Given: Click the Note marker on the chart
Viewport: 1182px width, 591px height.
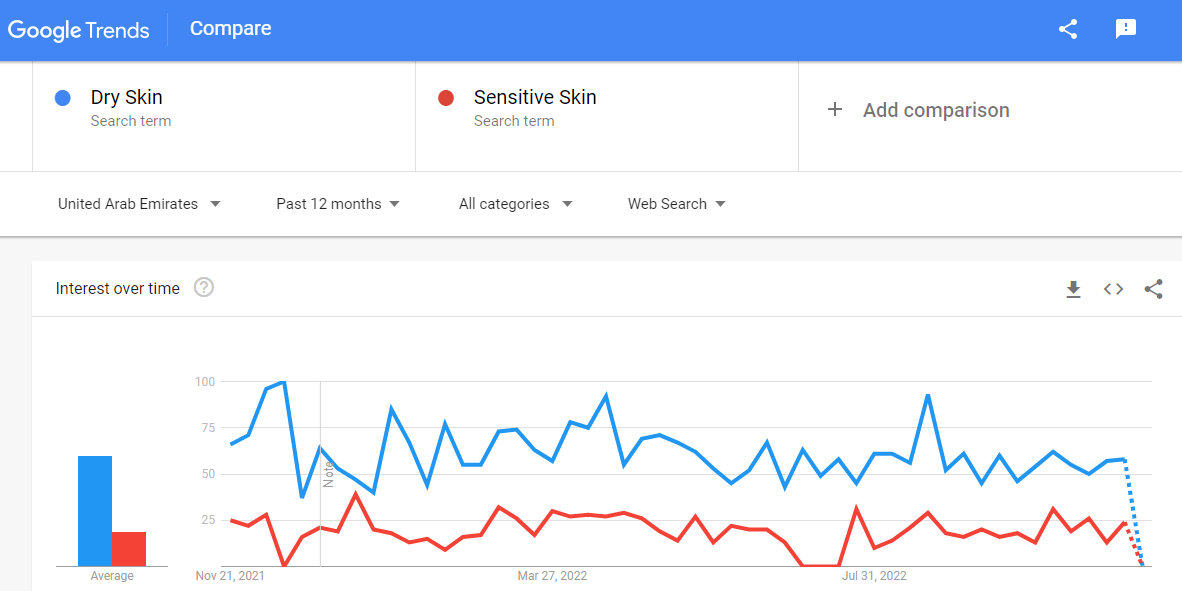Looking at the screenshot, I should pos(328,474).
